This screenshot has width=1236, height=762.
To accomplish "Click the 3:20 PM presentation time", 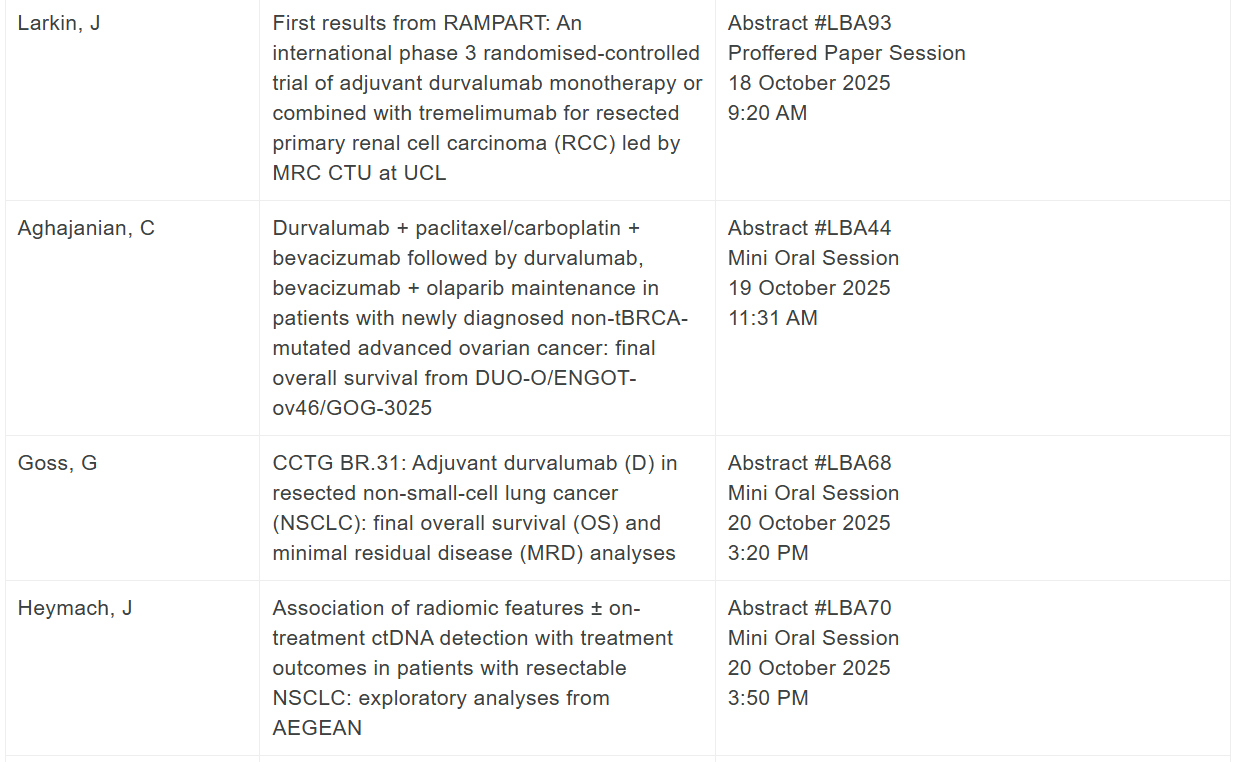I will 768,553.
